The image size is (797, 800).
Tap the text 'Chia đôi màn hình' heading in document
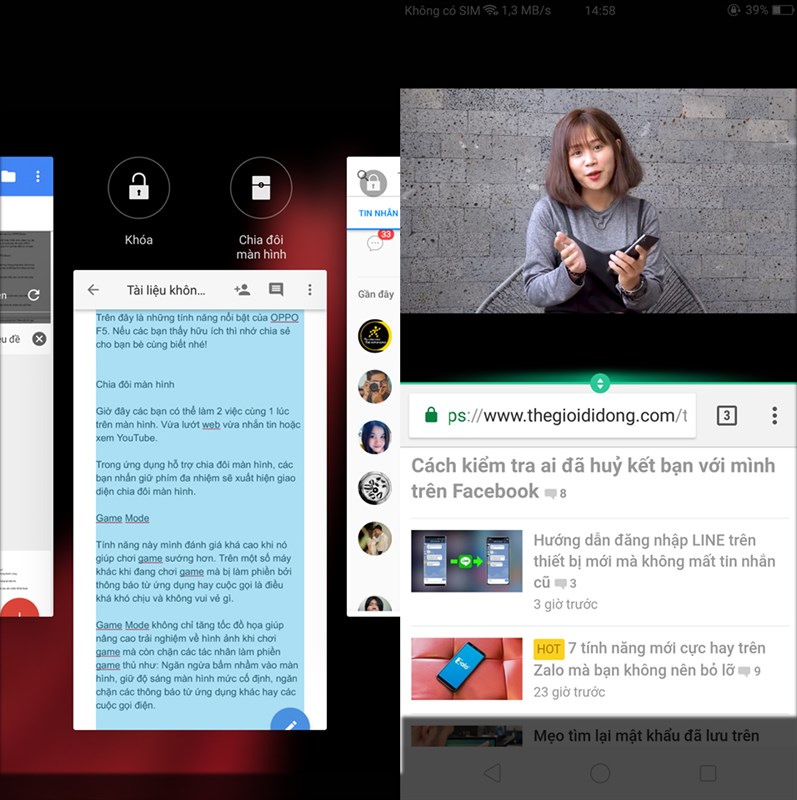tap(135, 384)
